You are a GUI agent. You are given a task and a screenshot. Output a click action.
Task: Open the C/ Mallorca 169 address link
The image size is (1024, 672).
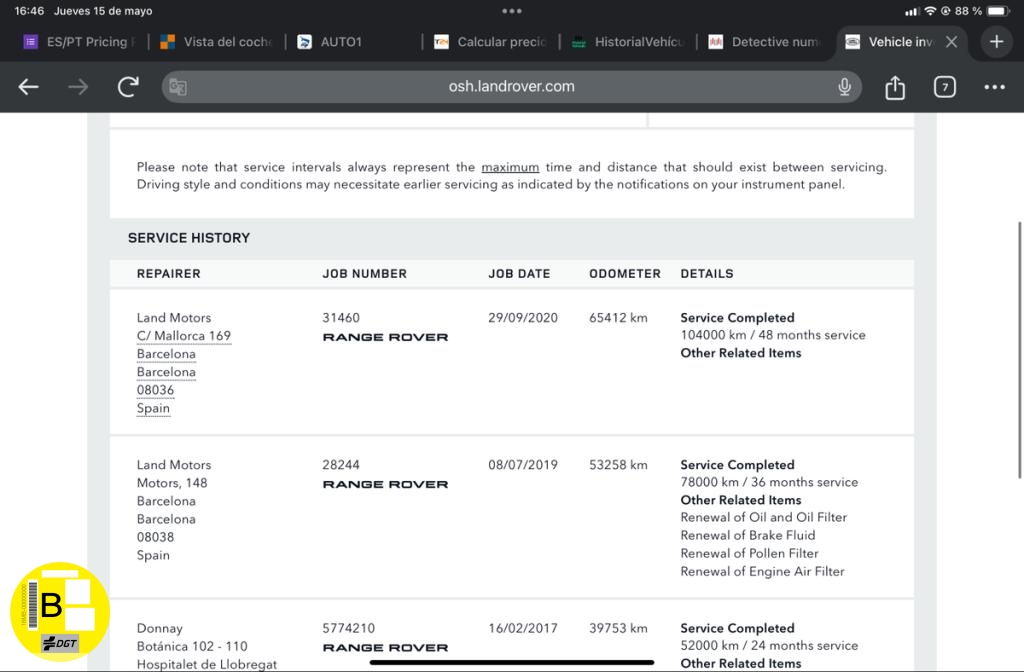coord(184,336)
